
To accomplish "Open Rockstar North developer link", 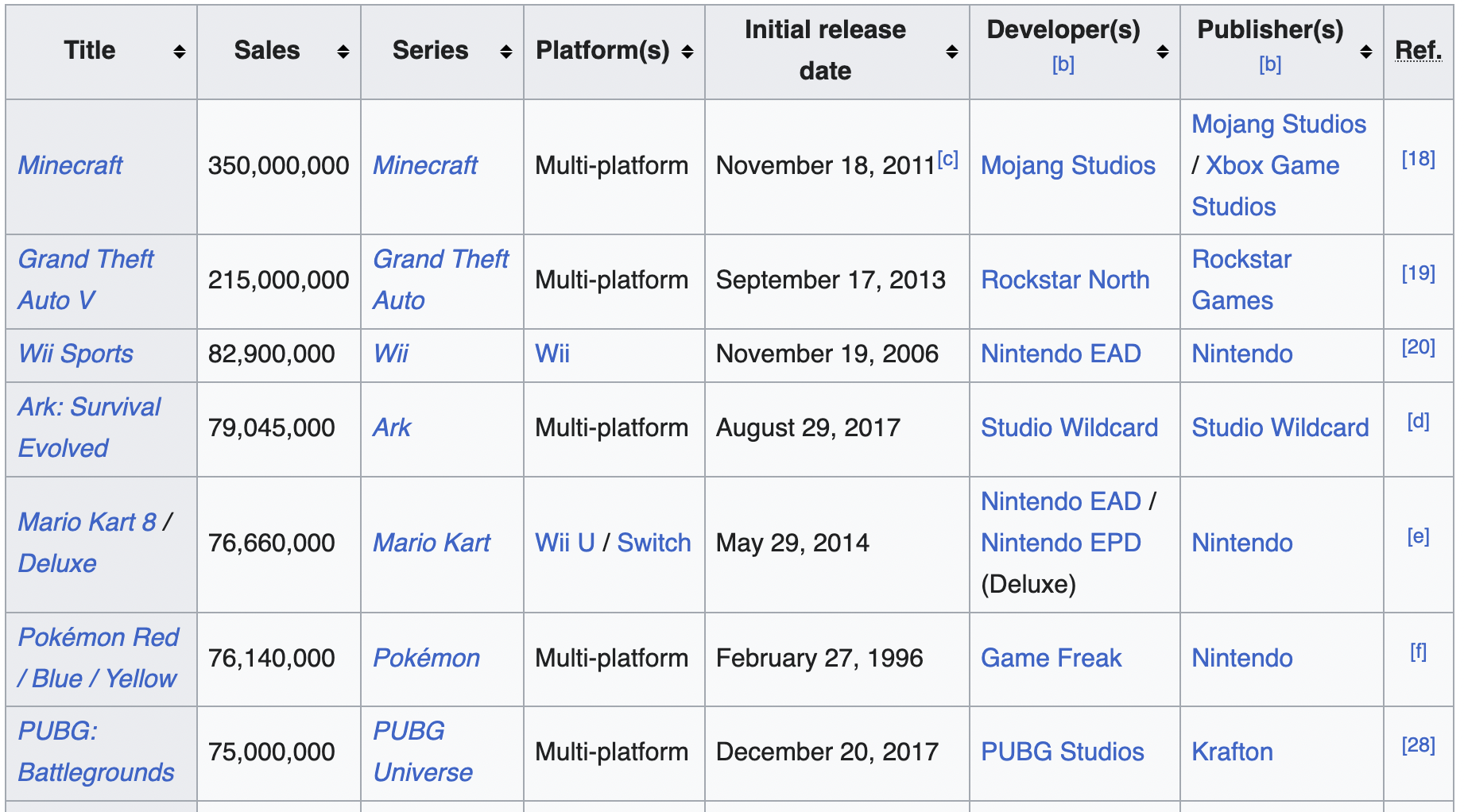I will [1065, 280].
